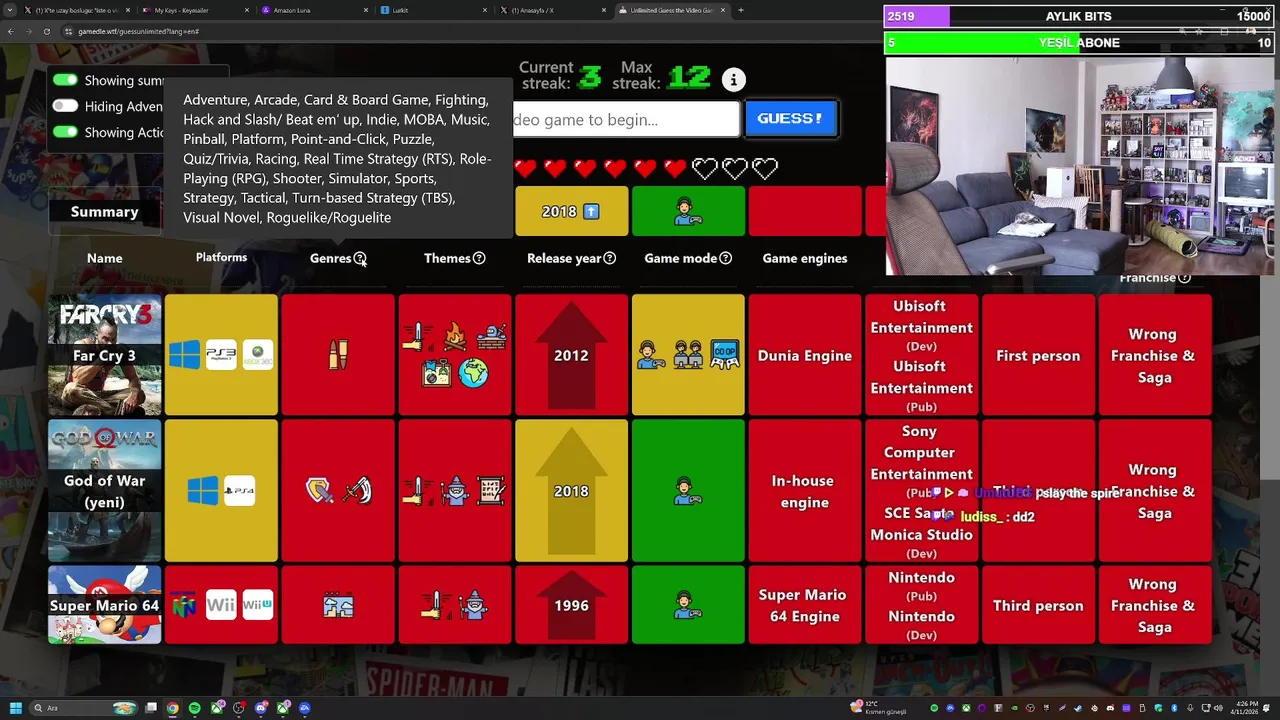Select the PS4 platform icon in God of War row
This screenshot has width=1280, height=720.
pos(239,491)
